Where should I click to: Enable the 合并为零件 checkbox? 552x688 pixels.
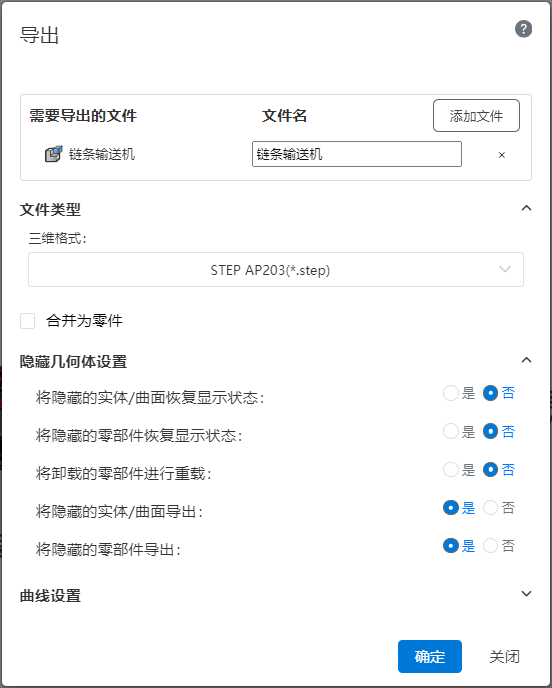pyautogui.click(x=28, y=321)
